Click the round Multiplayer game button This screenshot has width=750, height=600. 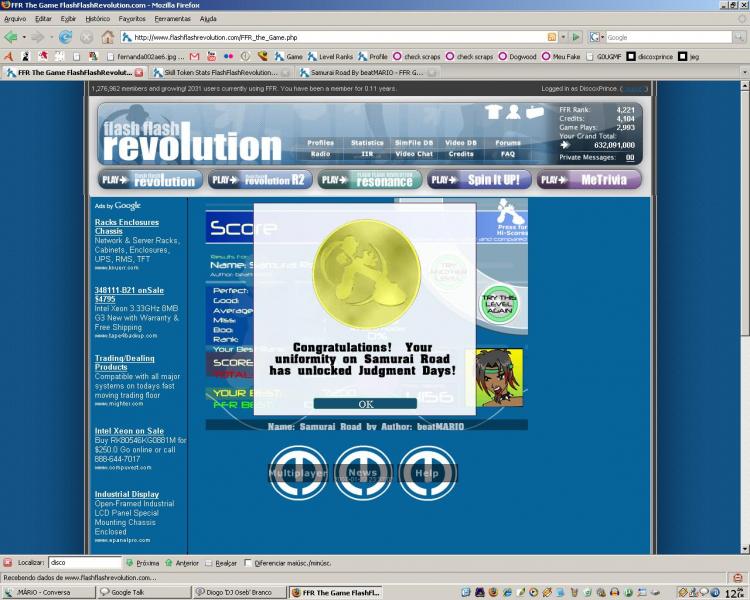tap(298, 473)
